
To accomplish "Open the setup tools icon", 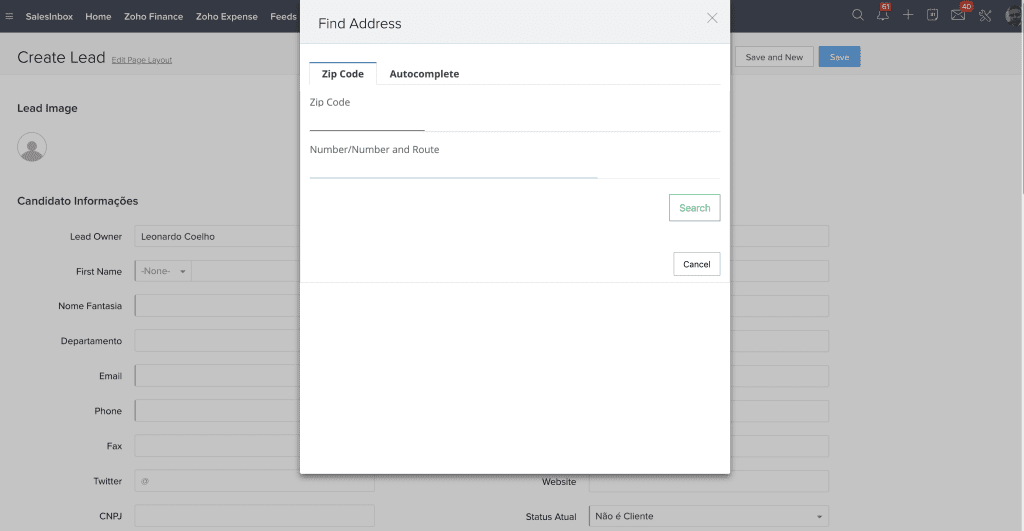I will 985,15.
